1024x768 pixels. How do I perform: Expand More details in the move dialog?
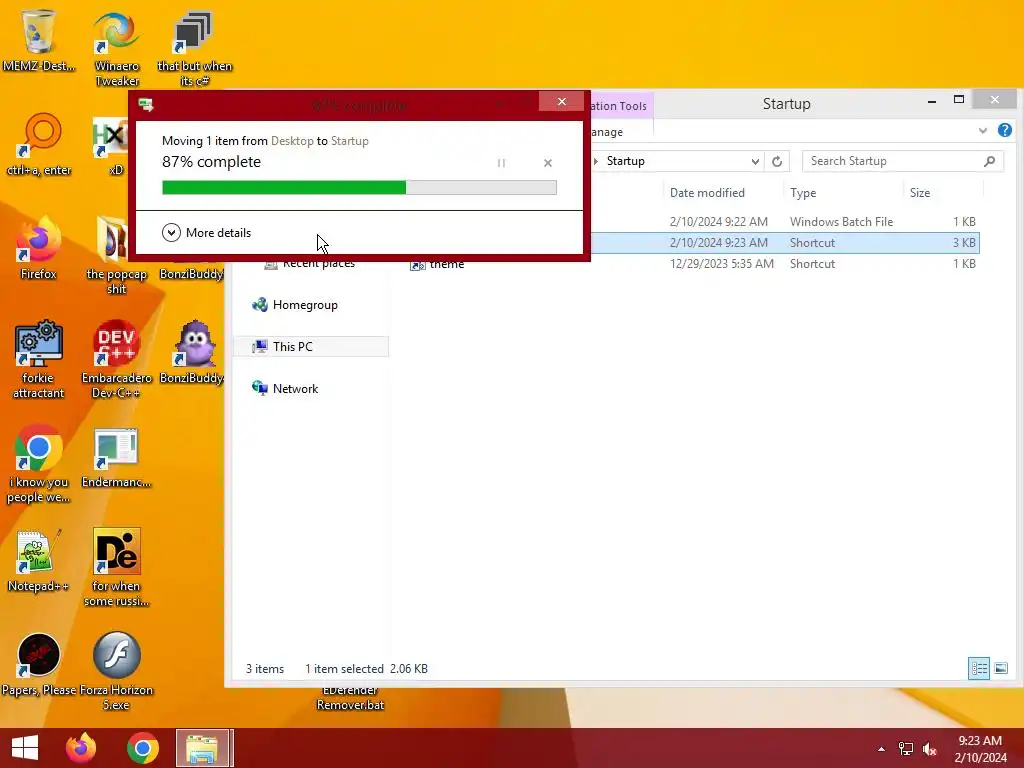[206, 232]
